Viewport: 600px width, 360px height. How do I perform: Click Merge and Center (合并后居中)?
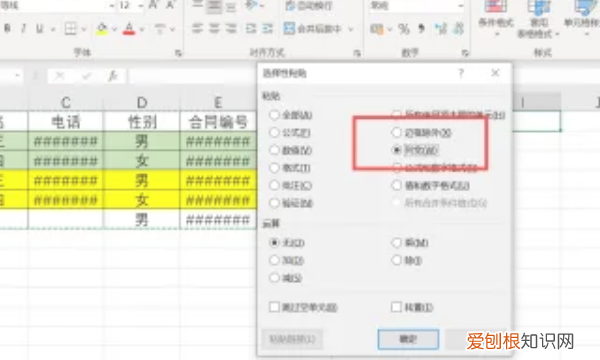click(313, 28)
